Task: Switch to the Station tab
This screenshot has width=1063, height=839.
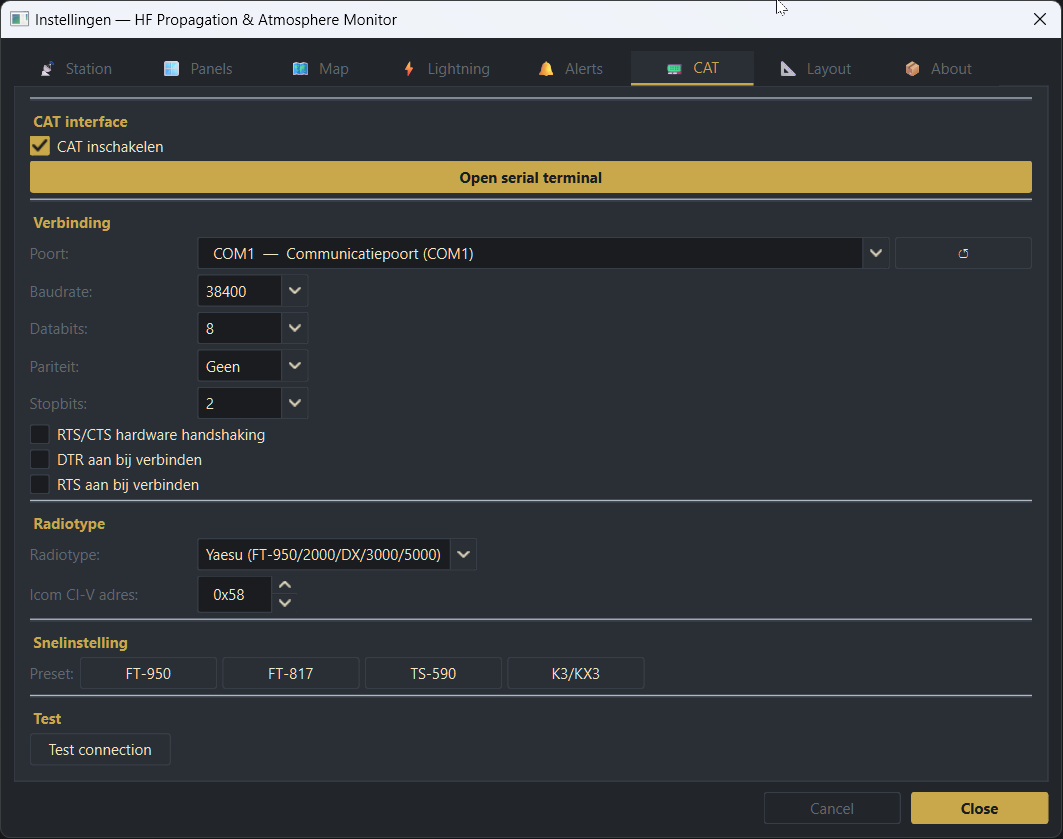Action: [75, 68]
